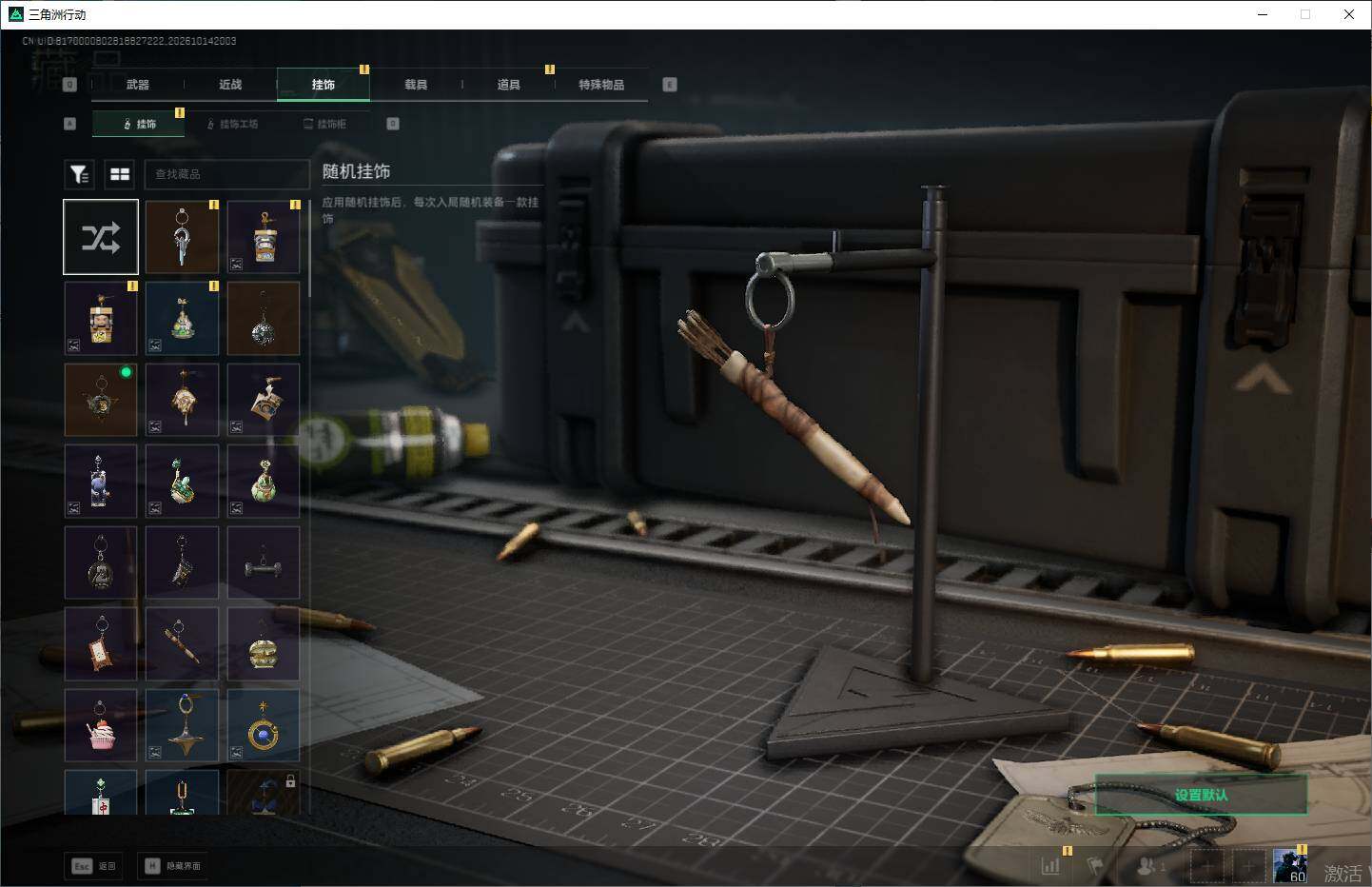Viewport: 1372px width, 887px height.
Task: Switch to the 近战 tab
Action: pyautogui.click(x=230, y=85)
